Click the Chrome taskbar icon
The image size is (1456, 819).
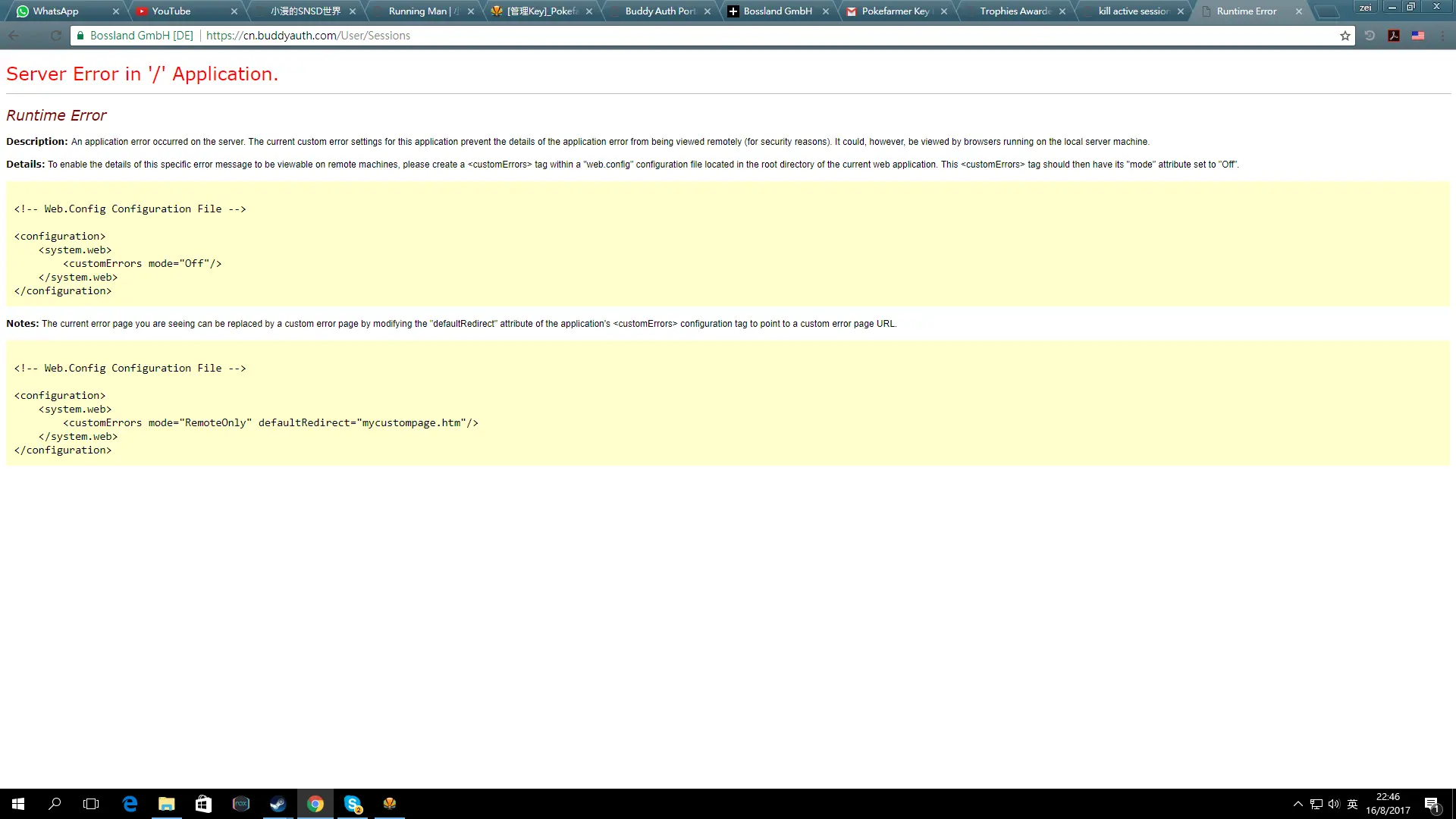[315, 804]
